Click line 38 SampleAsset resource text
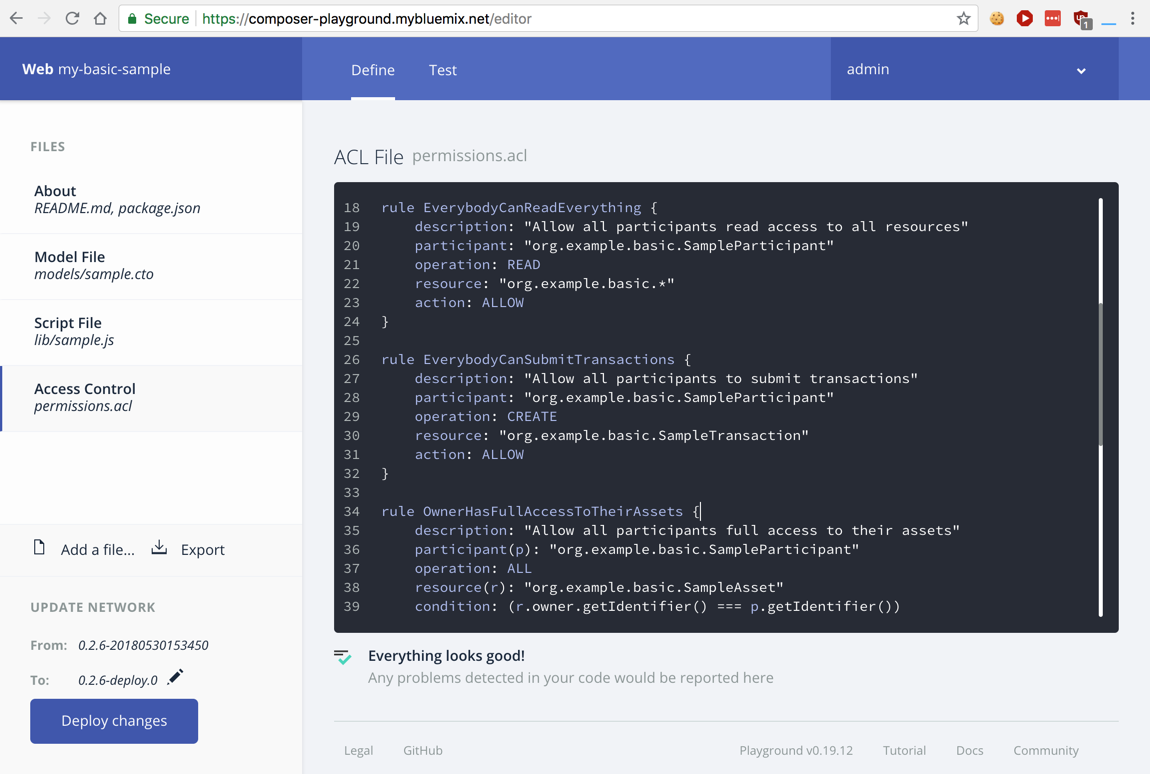Image resolution: width=1150 pixels, height=774 pixels. pyautogui.click(x=599, y=587)
